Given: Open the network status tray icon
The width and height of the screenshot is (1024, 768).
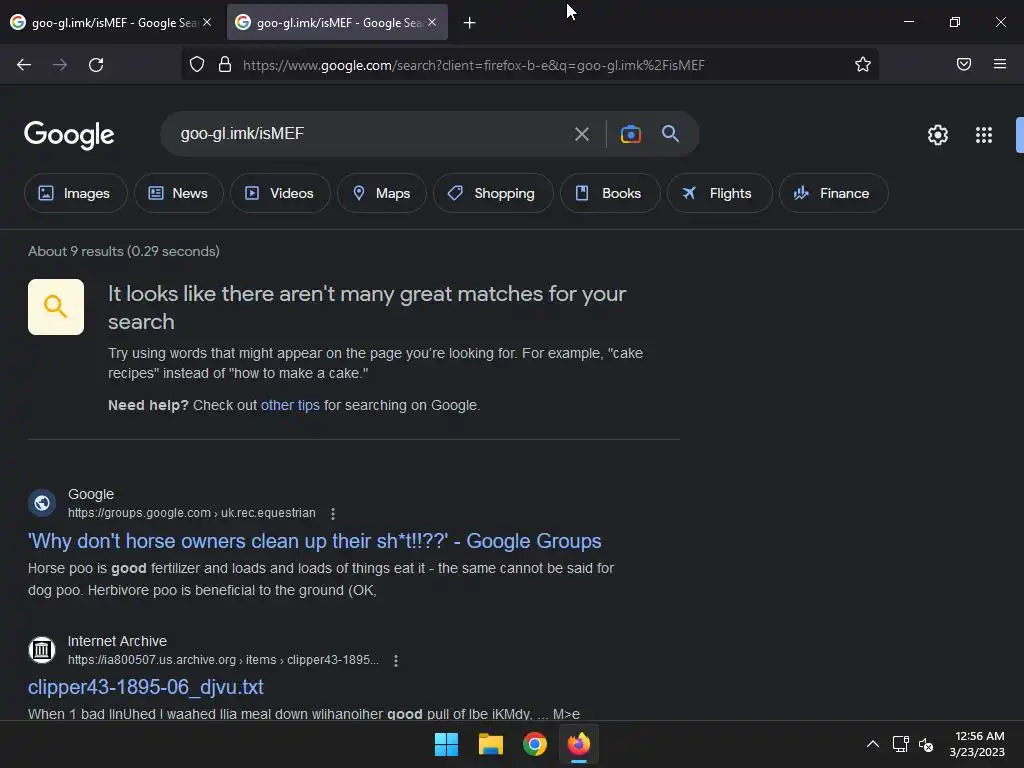Looking at the screenshot, I should [x=901, y=744].
